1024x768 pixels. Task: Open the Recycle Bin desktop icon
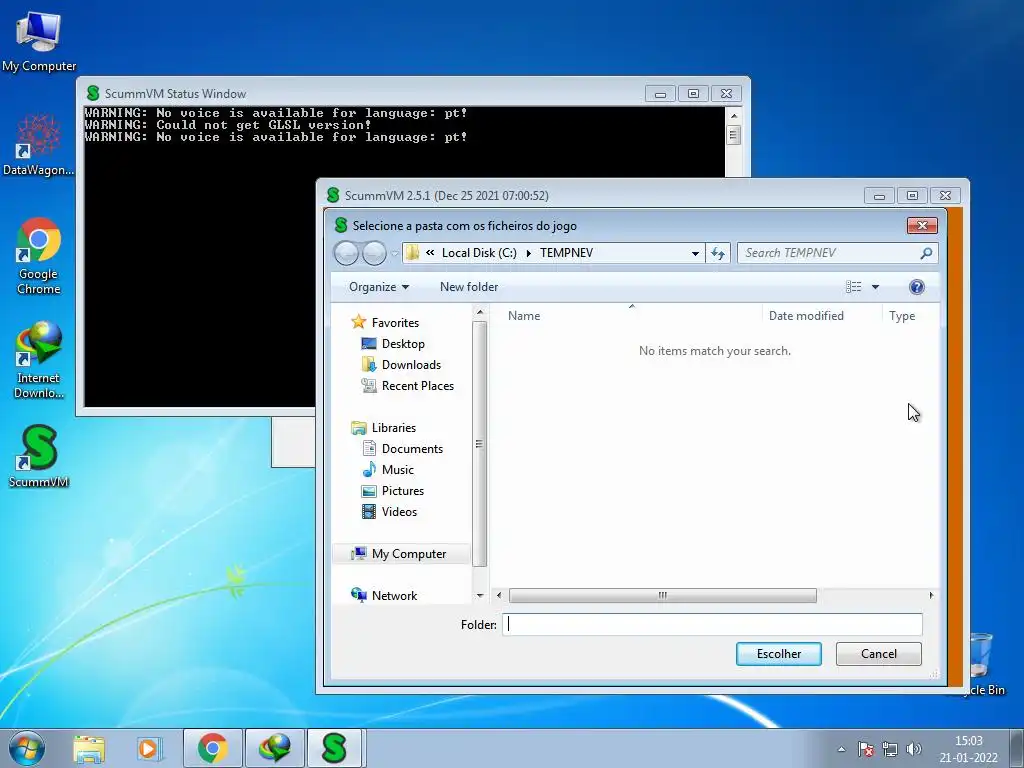click(x=982, y=663)
